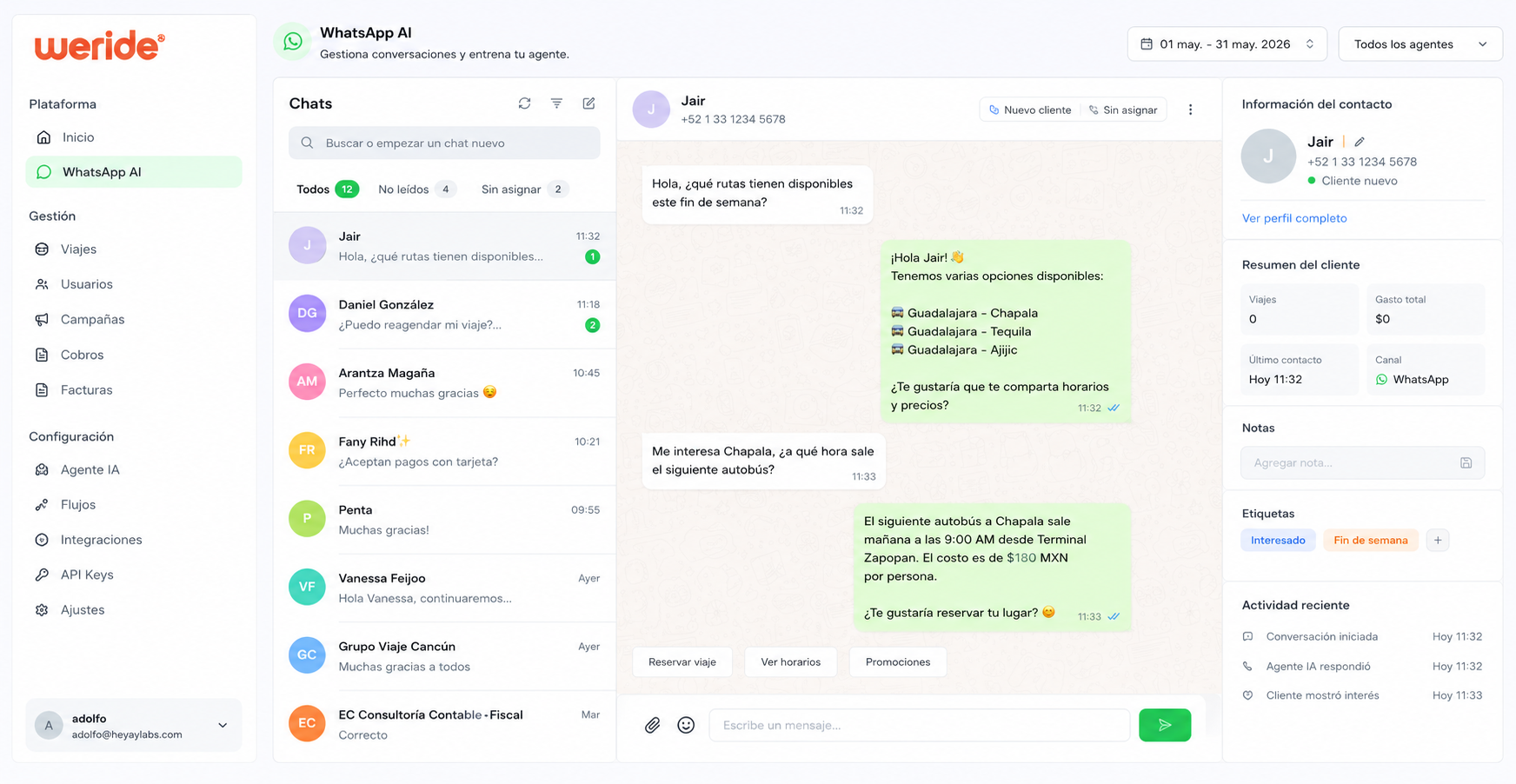The width and height of the screenshot is (1516, 784).
Task: Click Agente IA respondió activity entry
Action: click(x=1362, y=667)
